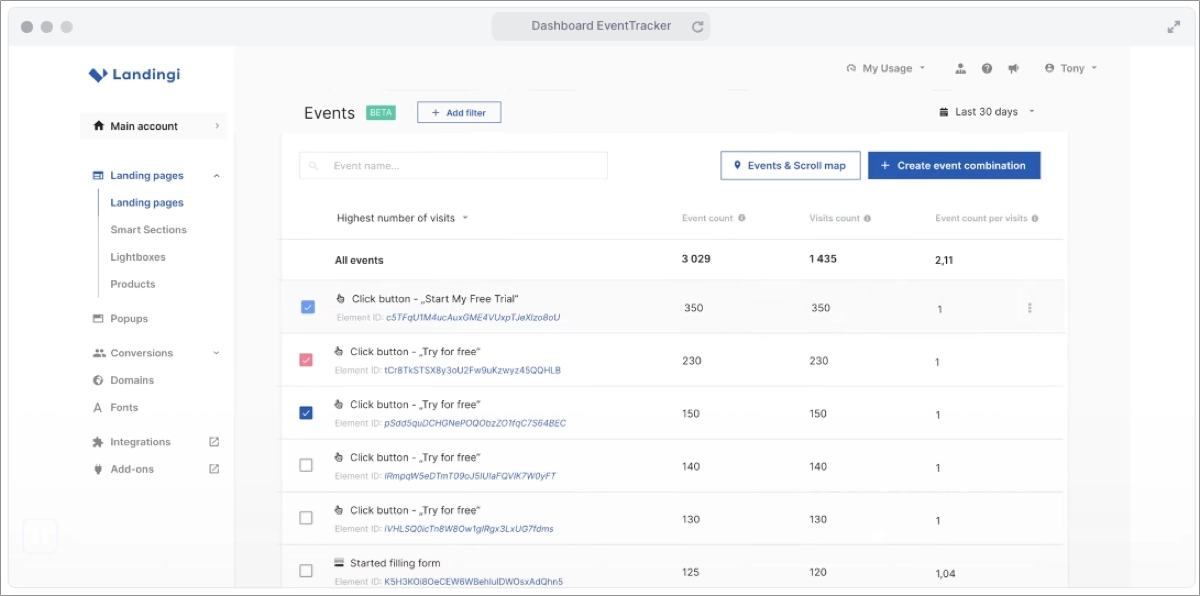The image size is (1200, 596).
Task: Open the help question mark icon
Action: point(987,67)
